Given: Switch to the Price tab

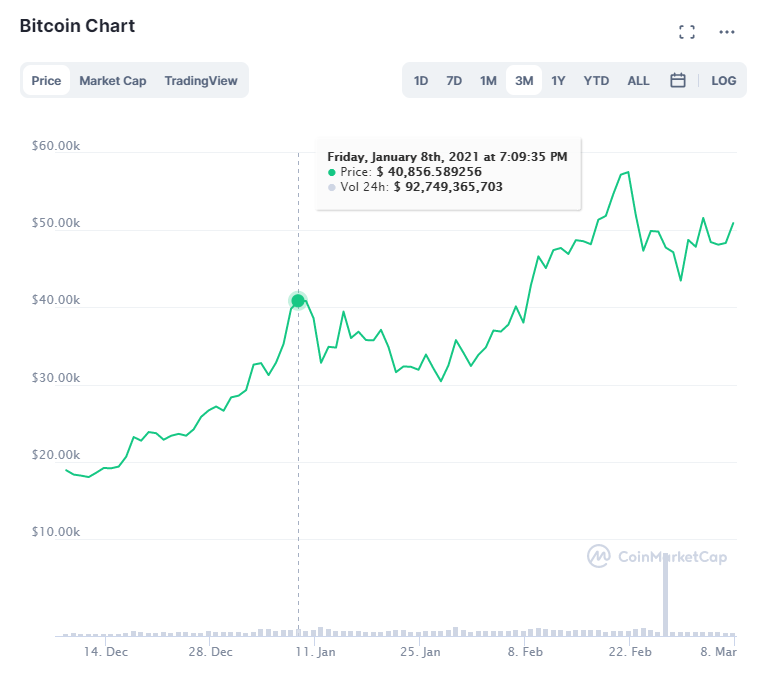Looking at the screenshot, I should (46, 81).
